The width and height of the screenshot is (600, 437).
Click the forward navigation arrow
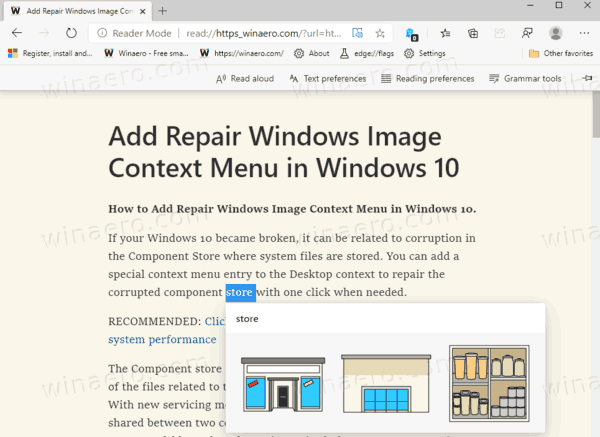click(44, 33)
